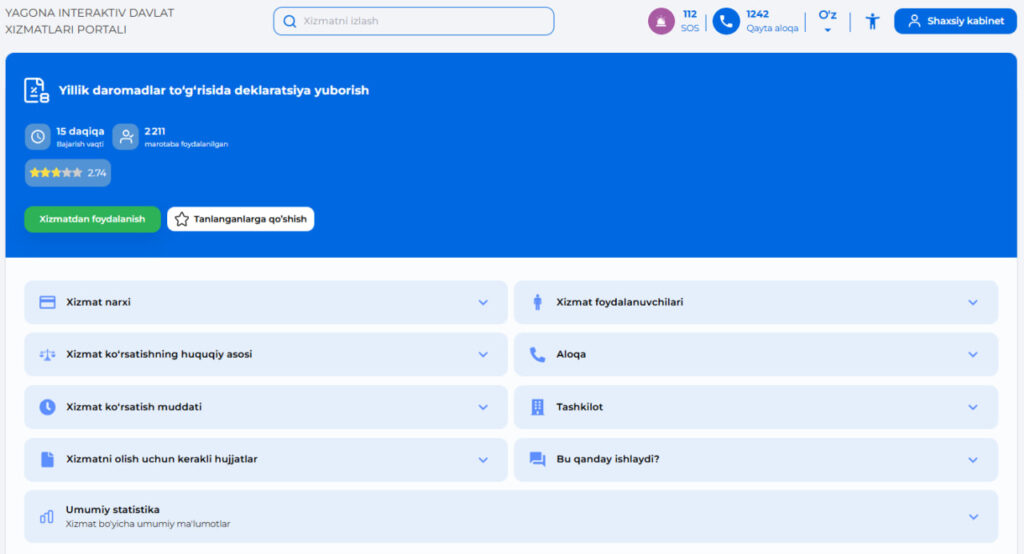1024x554 pixels.
Task: Click the declaration document icon beside the title
Action: (x=37, y=90)
